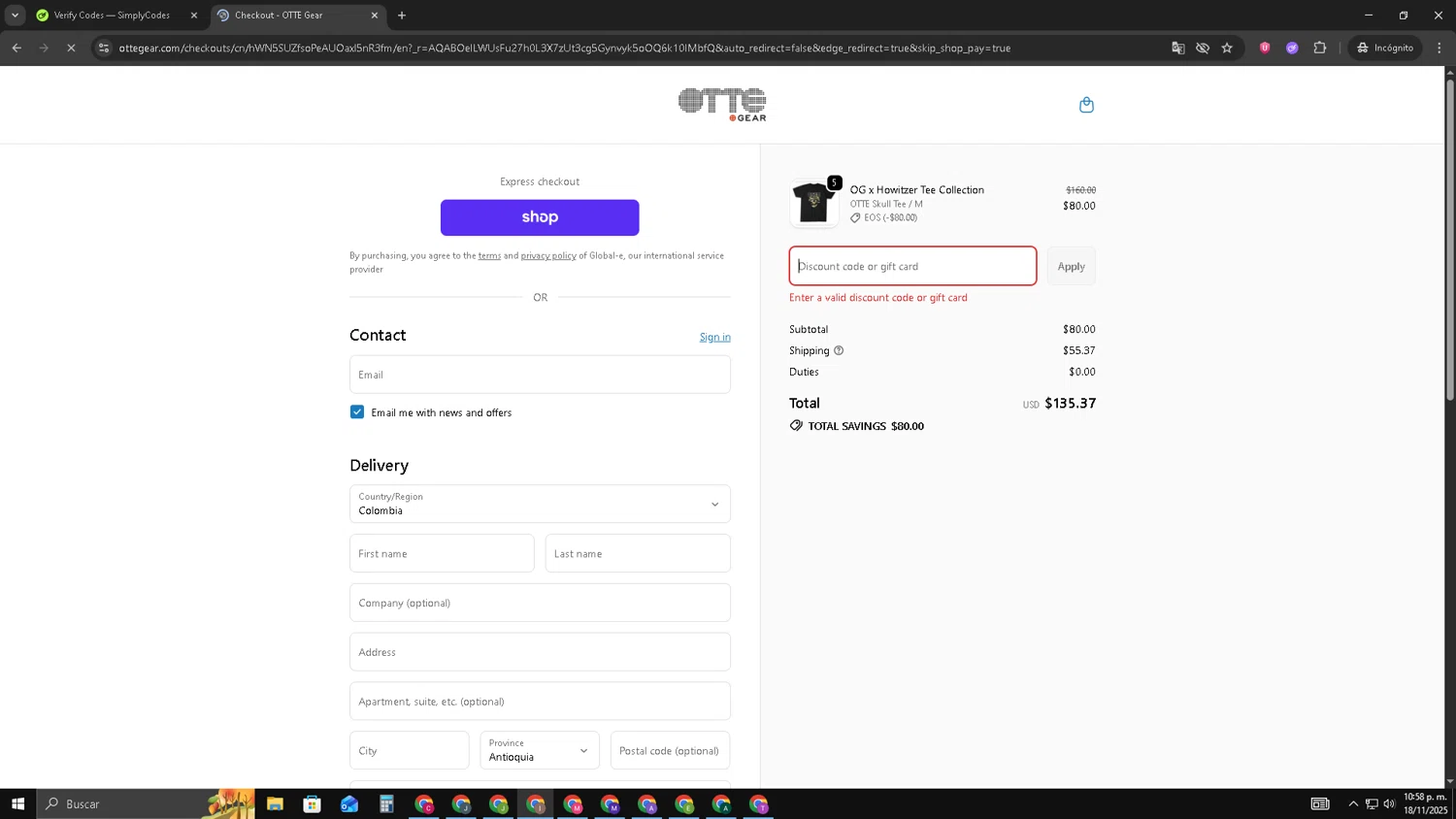Click the Company (optional) field

(x=540, y=603)
